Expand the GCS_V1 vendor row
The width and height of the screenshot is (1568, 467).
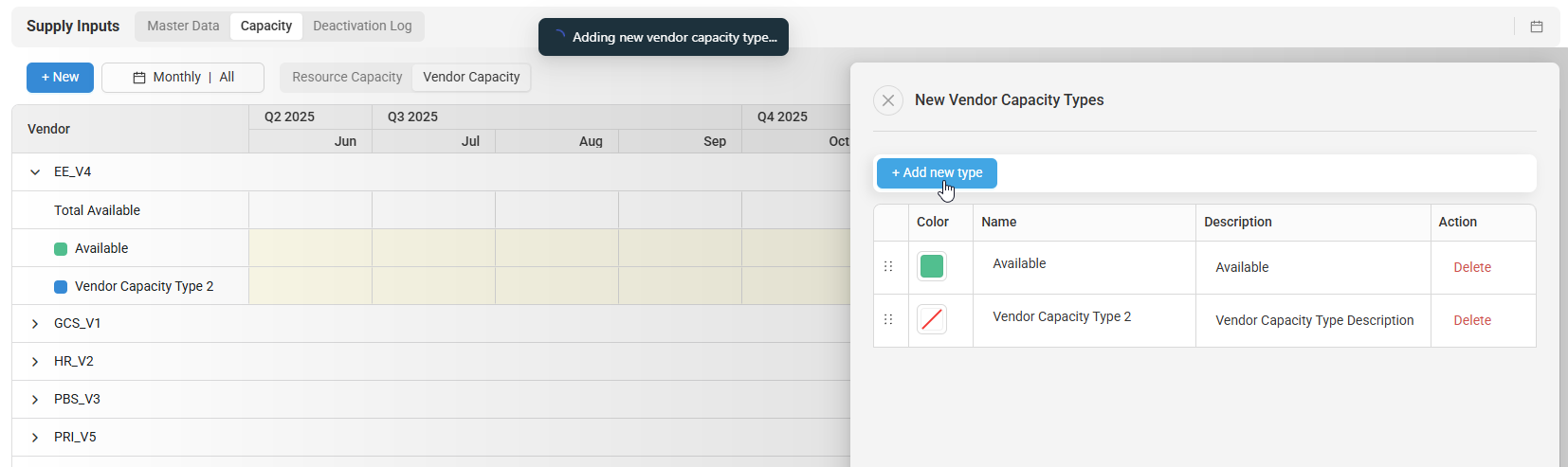(35, 324)
